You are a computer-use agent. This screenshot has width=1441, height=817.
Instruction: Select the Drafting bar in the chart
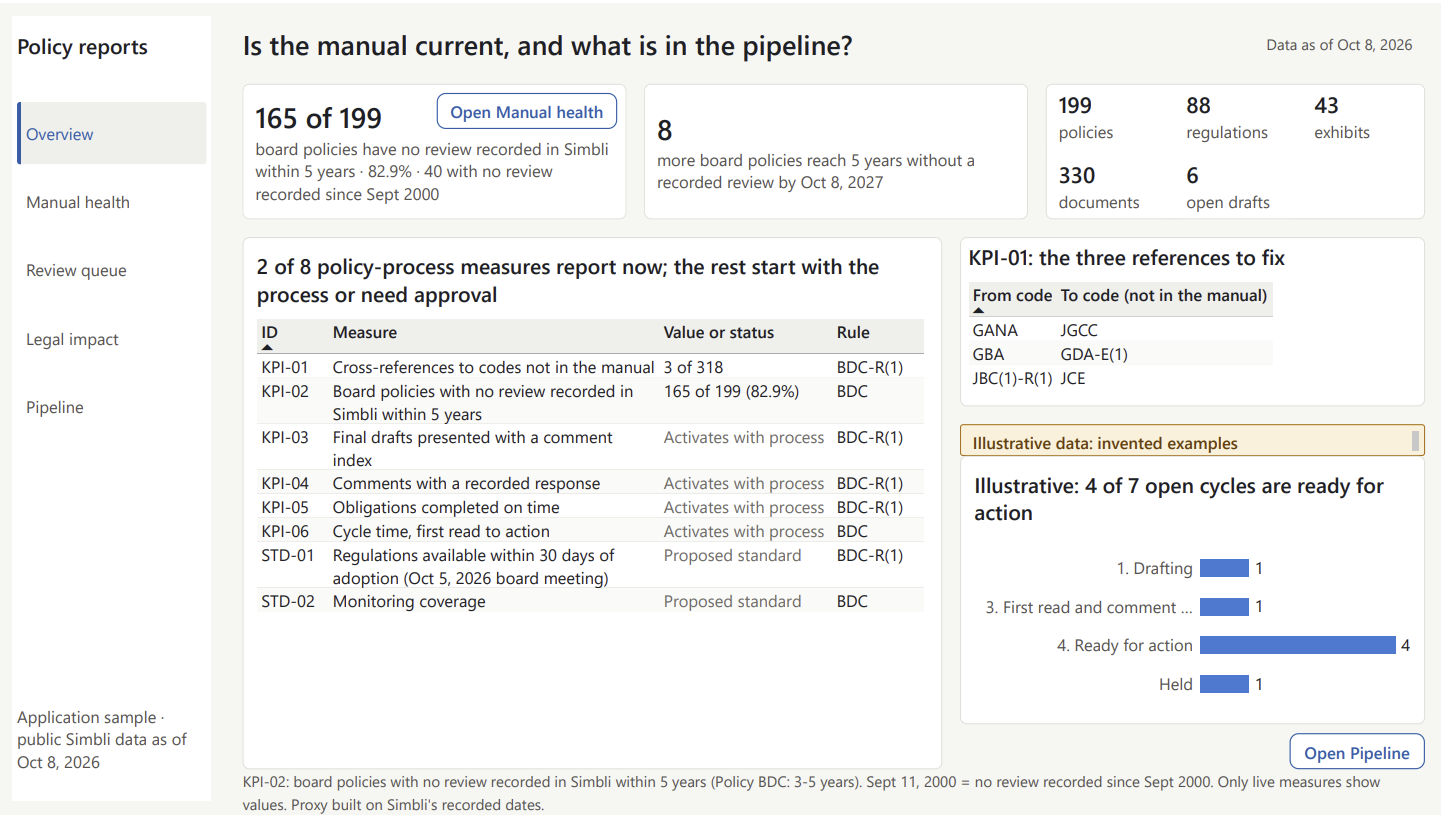1224,568
